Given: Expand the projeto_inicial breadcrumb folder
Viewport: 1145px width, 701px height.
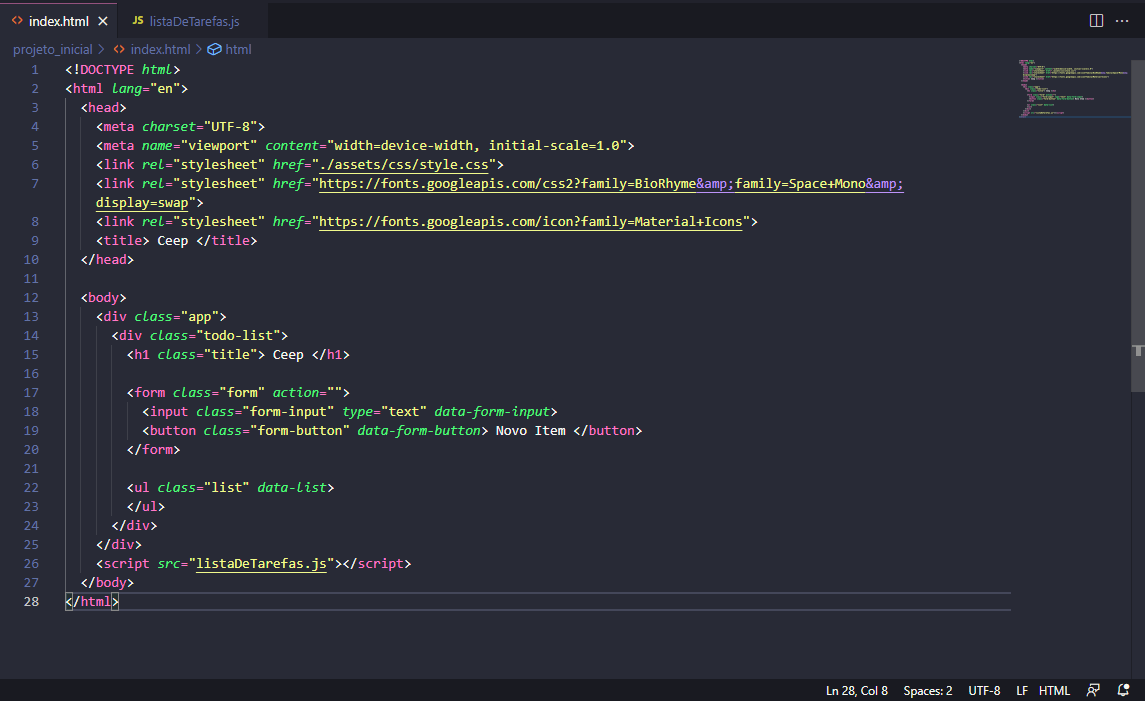Looking at the screenshot, I should (x=52, y=49).
